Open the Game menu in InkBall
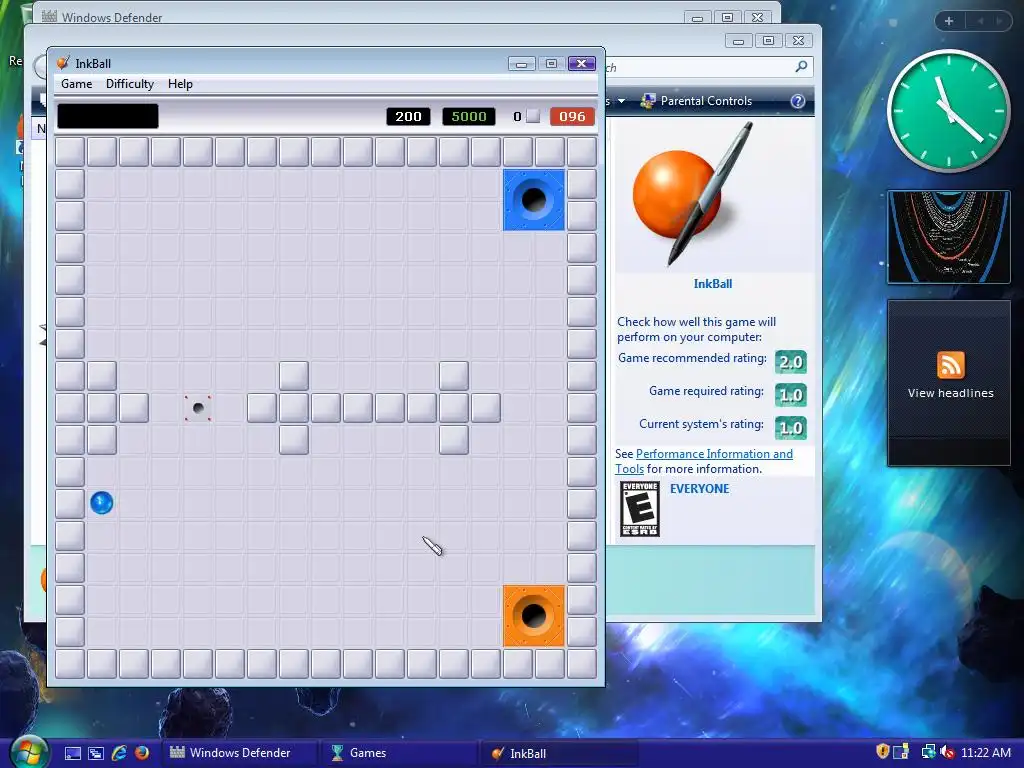Image resolution: width=1024 pixels, height=768 pixels. tap(76, 84)
